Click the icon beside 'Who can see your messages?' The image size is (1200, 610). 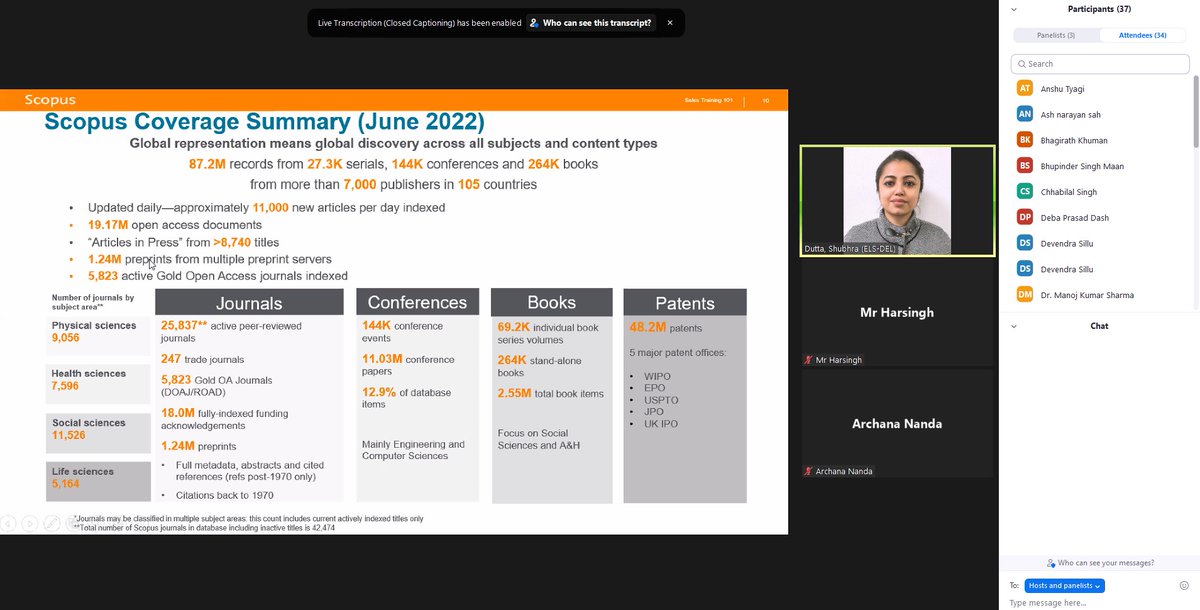click(1051, 563)
